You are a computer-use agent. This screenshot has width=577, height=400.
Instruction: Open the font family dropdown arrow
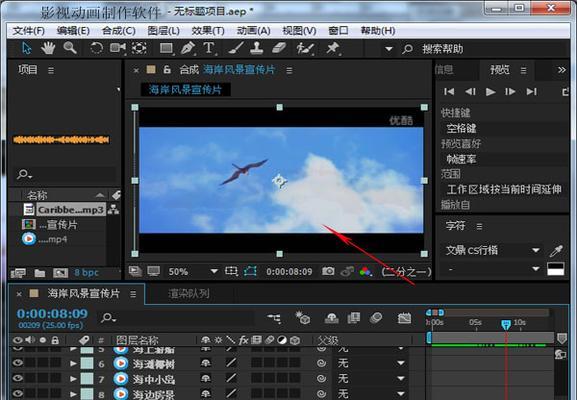coord(536,251)
